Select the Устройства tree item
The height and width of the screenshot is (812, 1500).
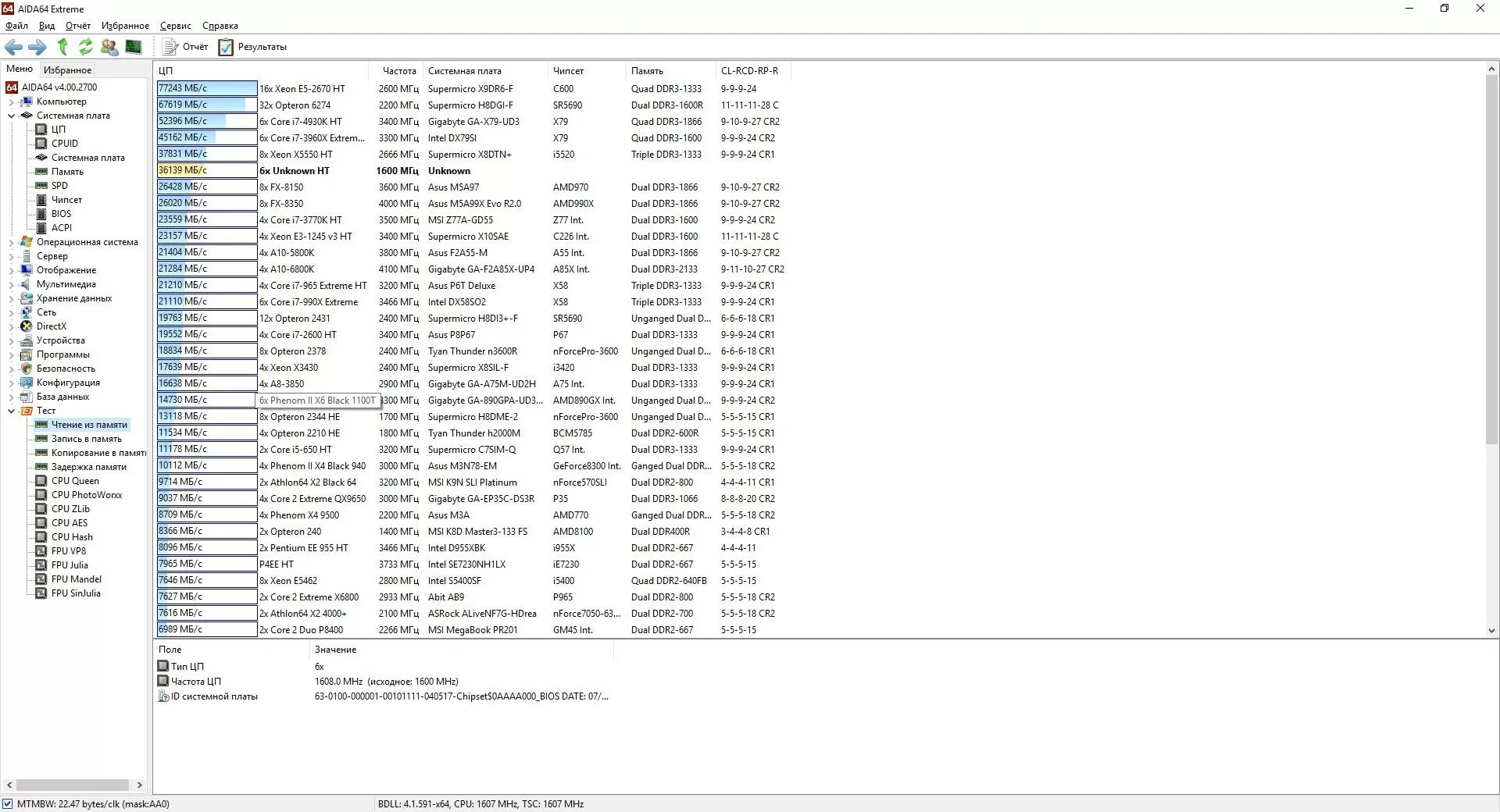[x=60, y=340]
